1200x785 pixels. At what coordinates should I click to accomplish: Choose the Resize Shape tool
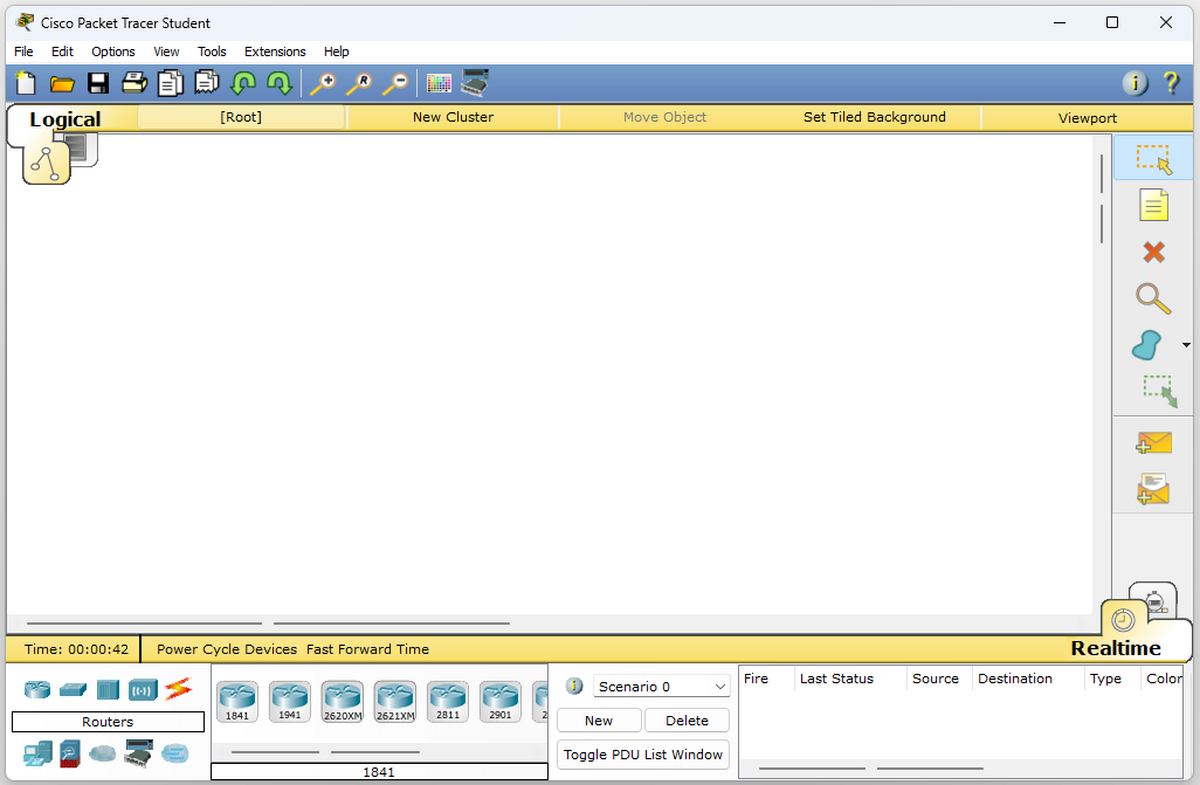click(x=1159, y=391)
